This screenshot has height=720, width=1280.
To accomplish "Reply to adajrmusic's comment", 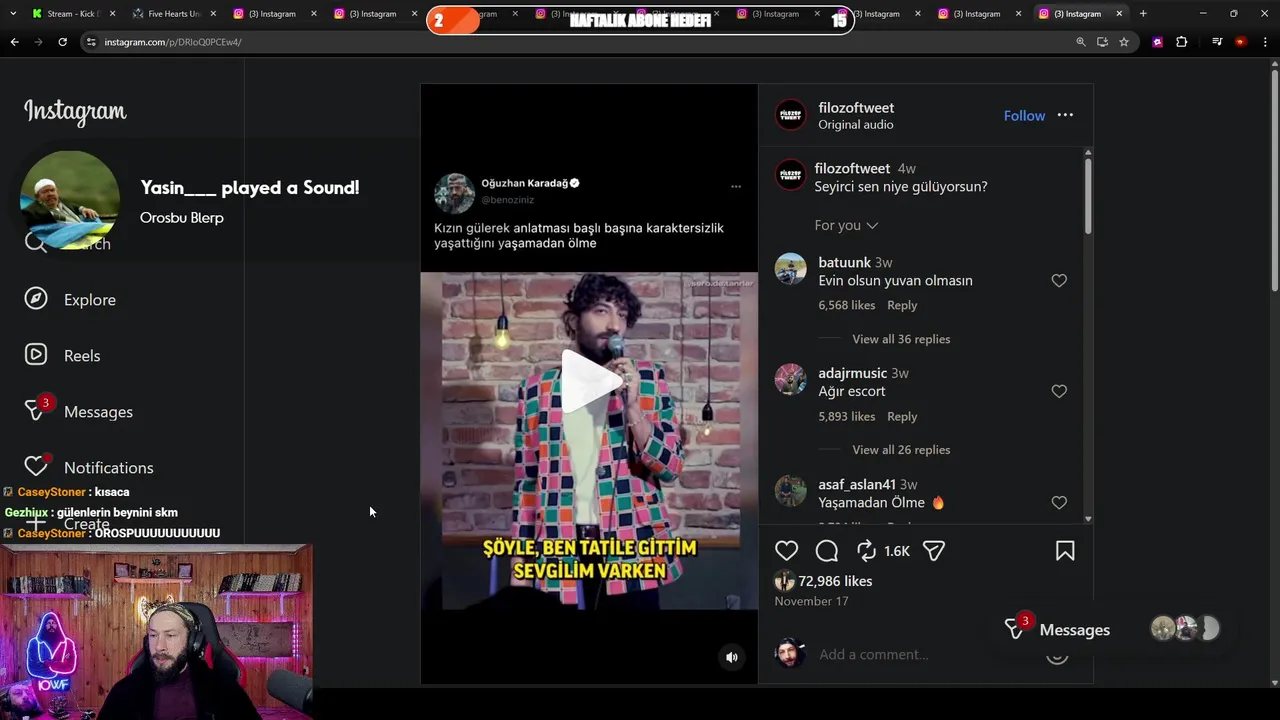I will tap(902, 417).
